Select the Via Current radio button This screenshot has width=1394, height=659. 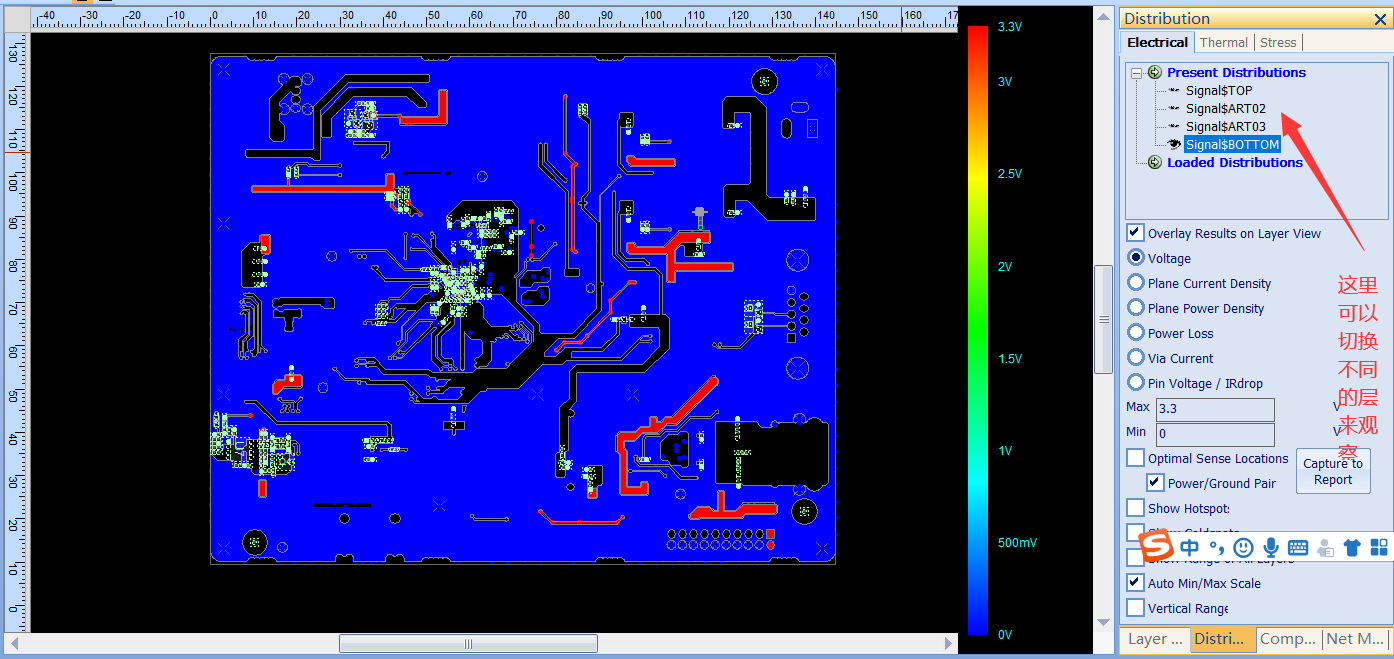[1136, 358]
